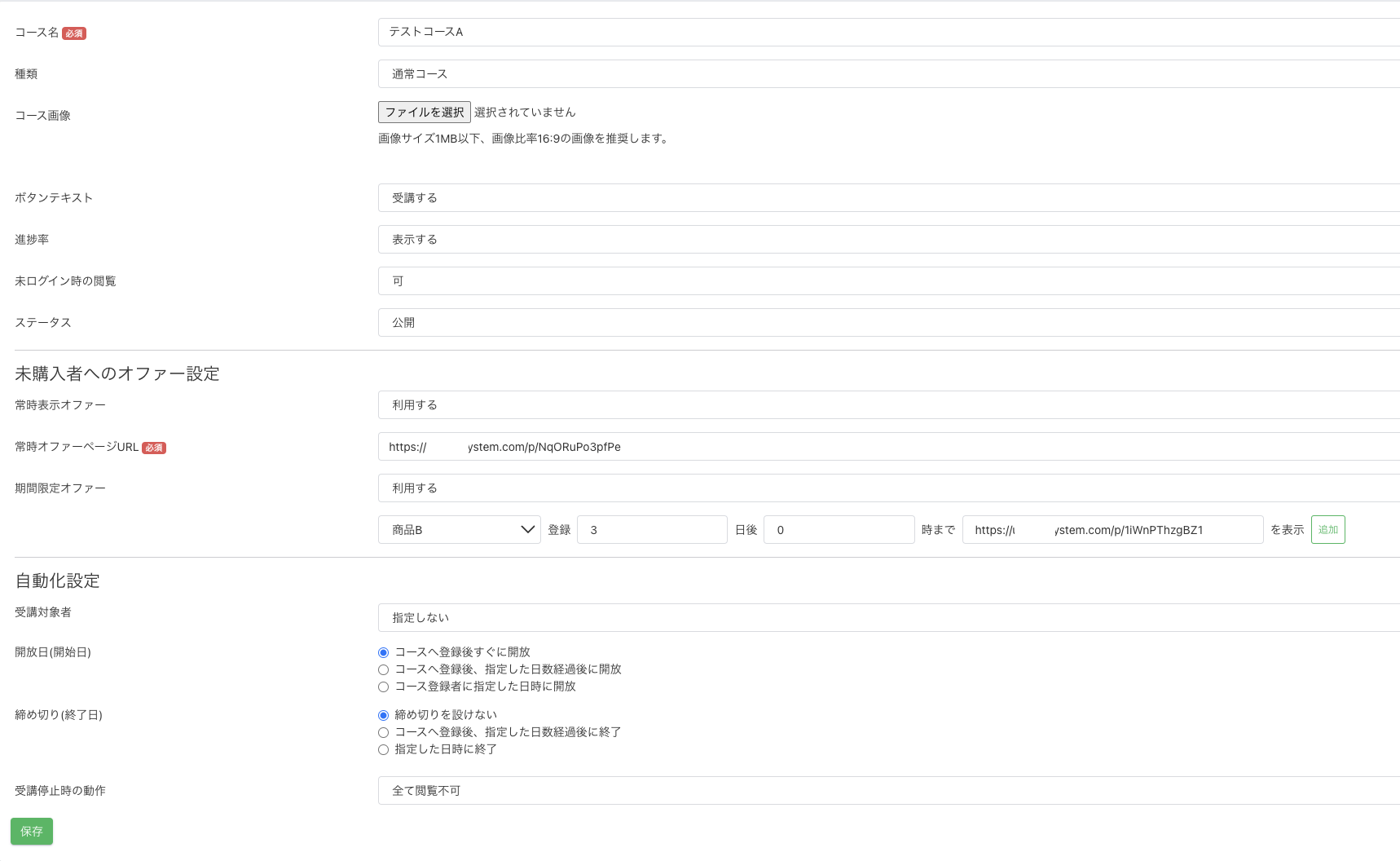Open the 進捗率 dropdown showing 表示する
Viewport: 1400px width, 861px height.
tap(888, 239)
